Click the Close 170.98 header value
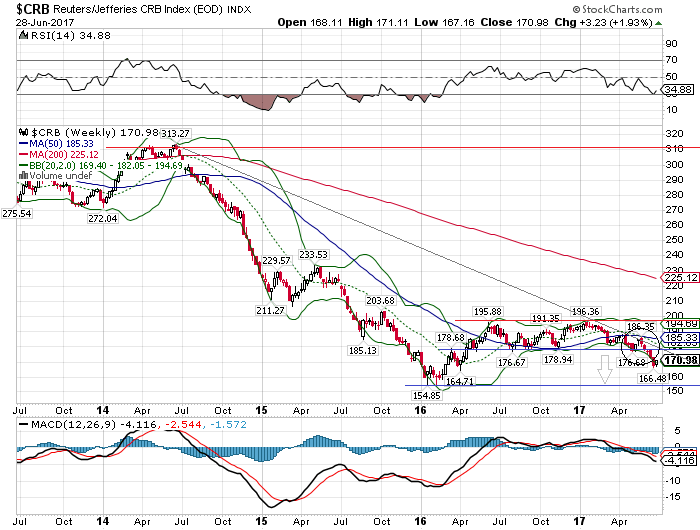 [x=514, y=22]
